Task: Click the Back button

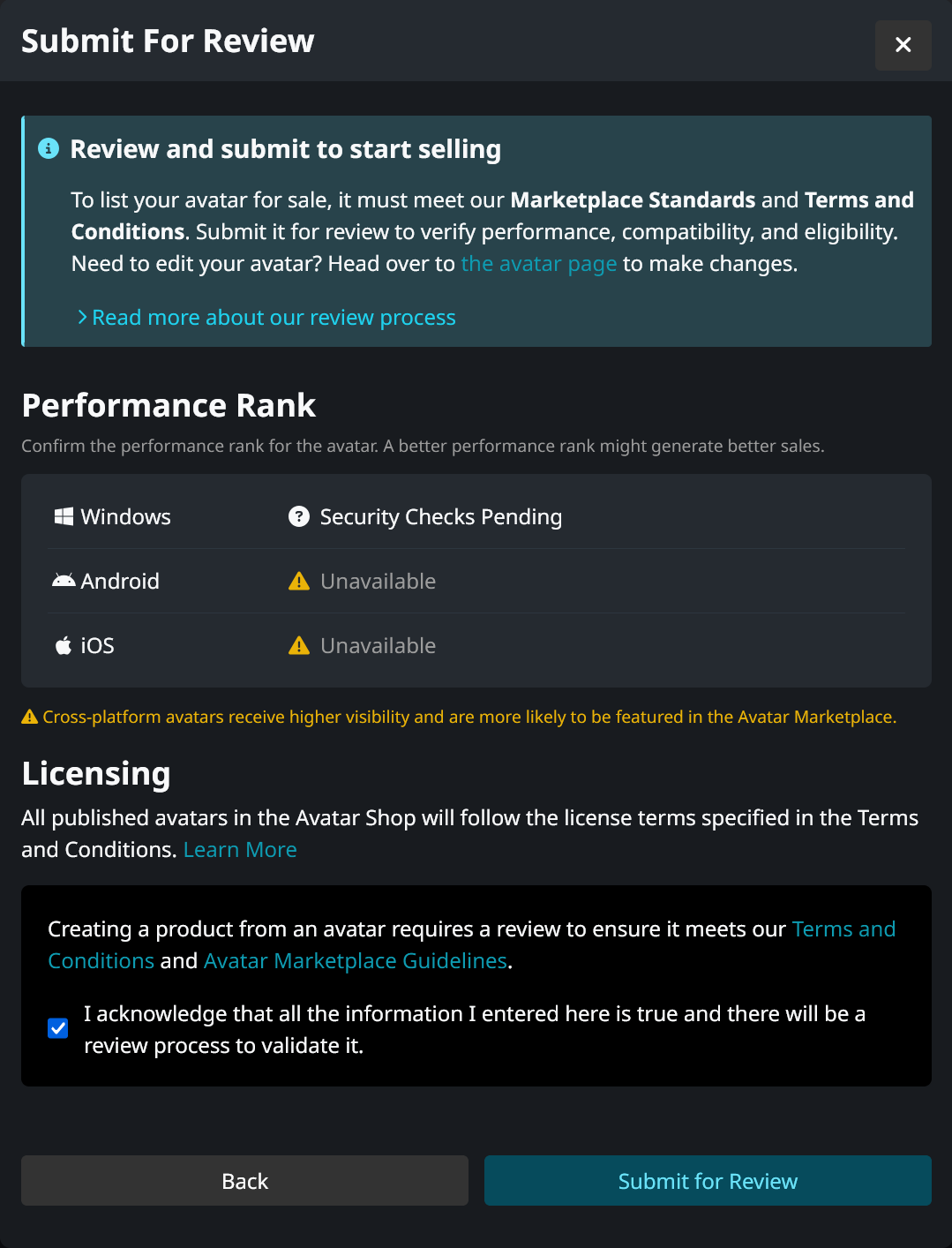Action: tap(244, 1181)
